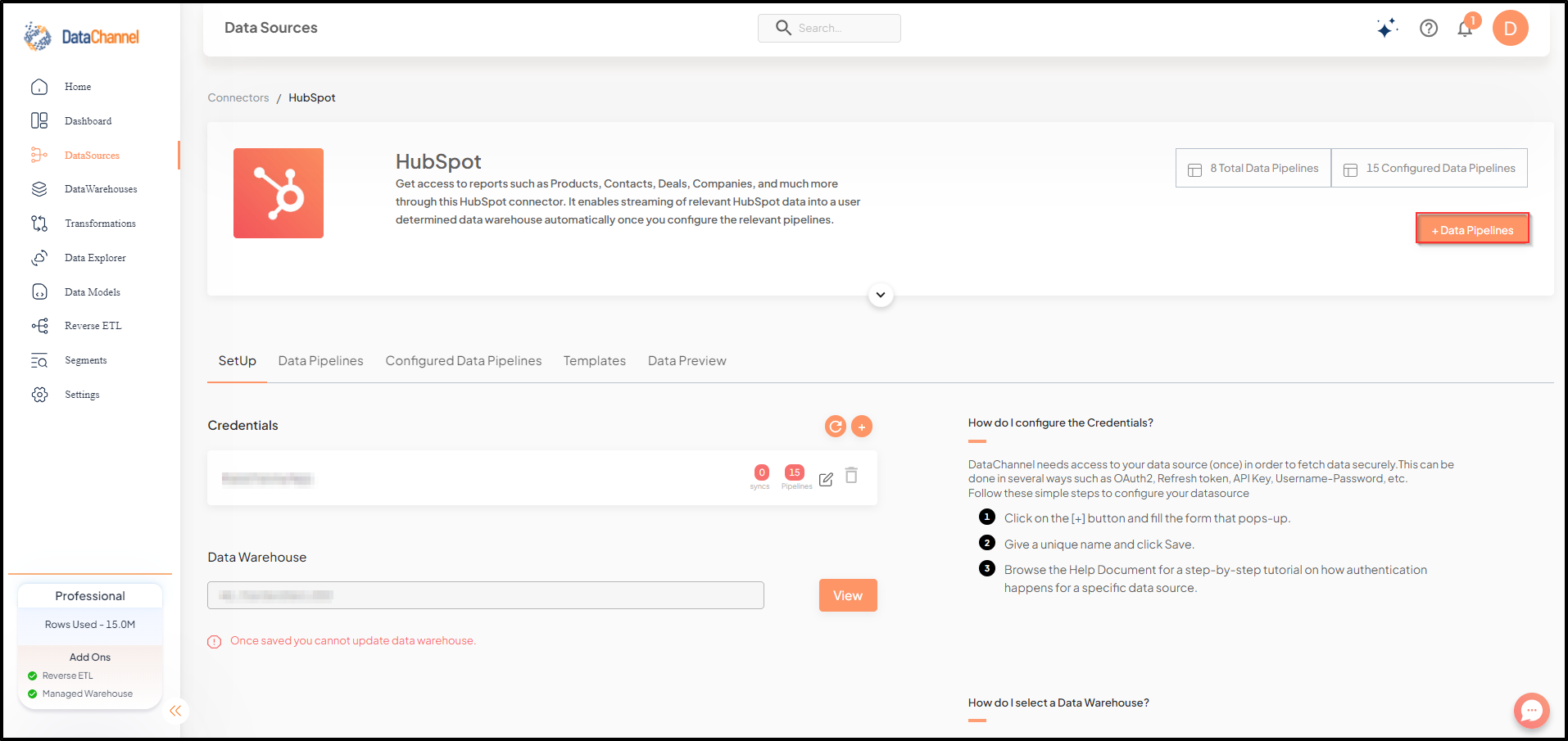Delete the saved credential

(851, 476)
